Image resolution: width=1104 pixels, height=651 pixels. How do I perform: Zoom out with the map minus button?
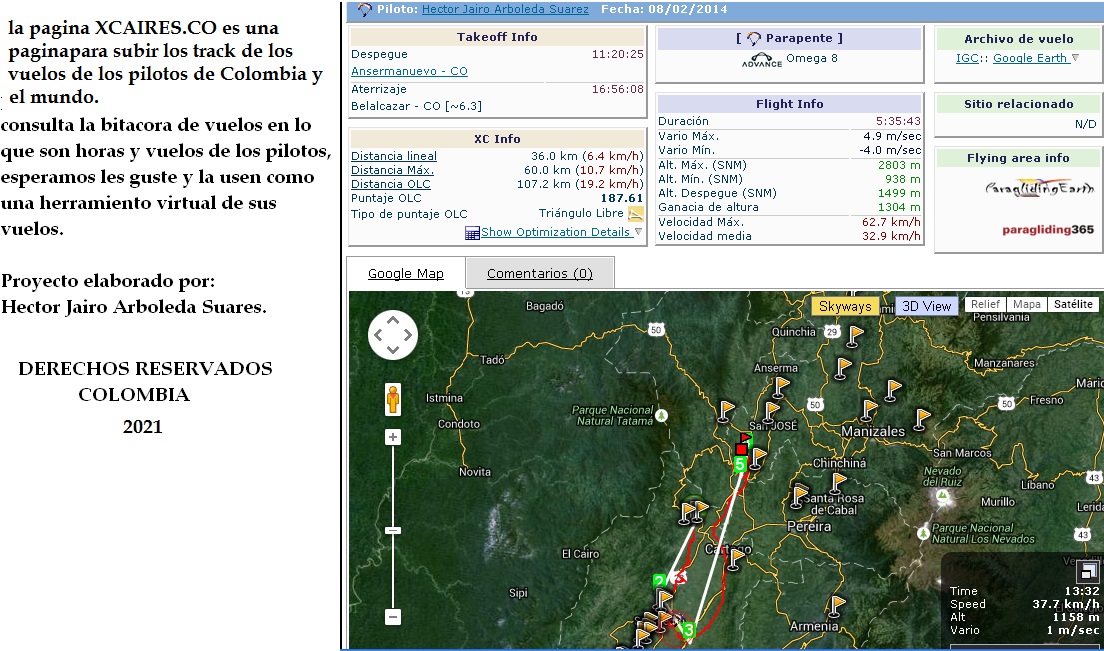coord(393,617)
